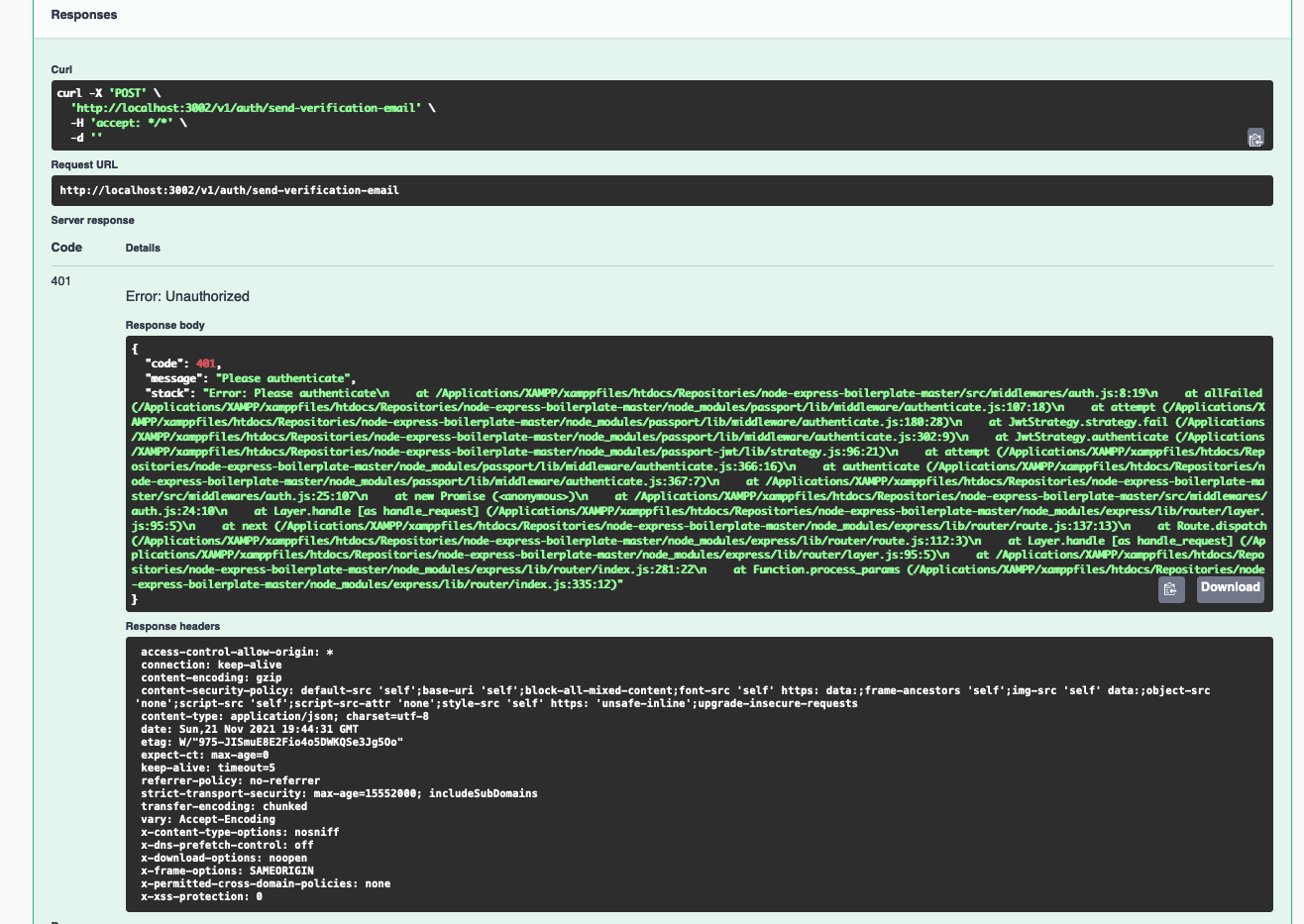
Task: Click the Details column header
Action: coord(143,248)
